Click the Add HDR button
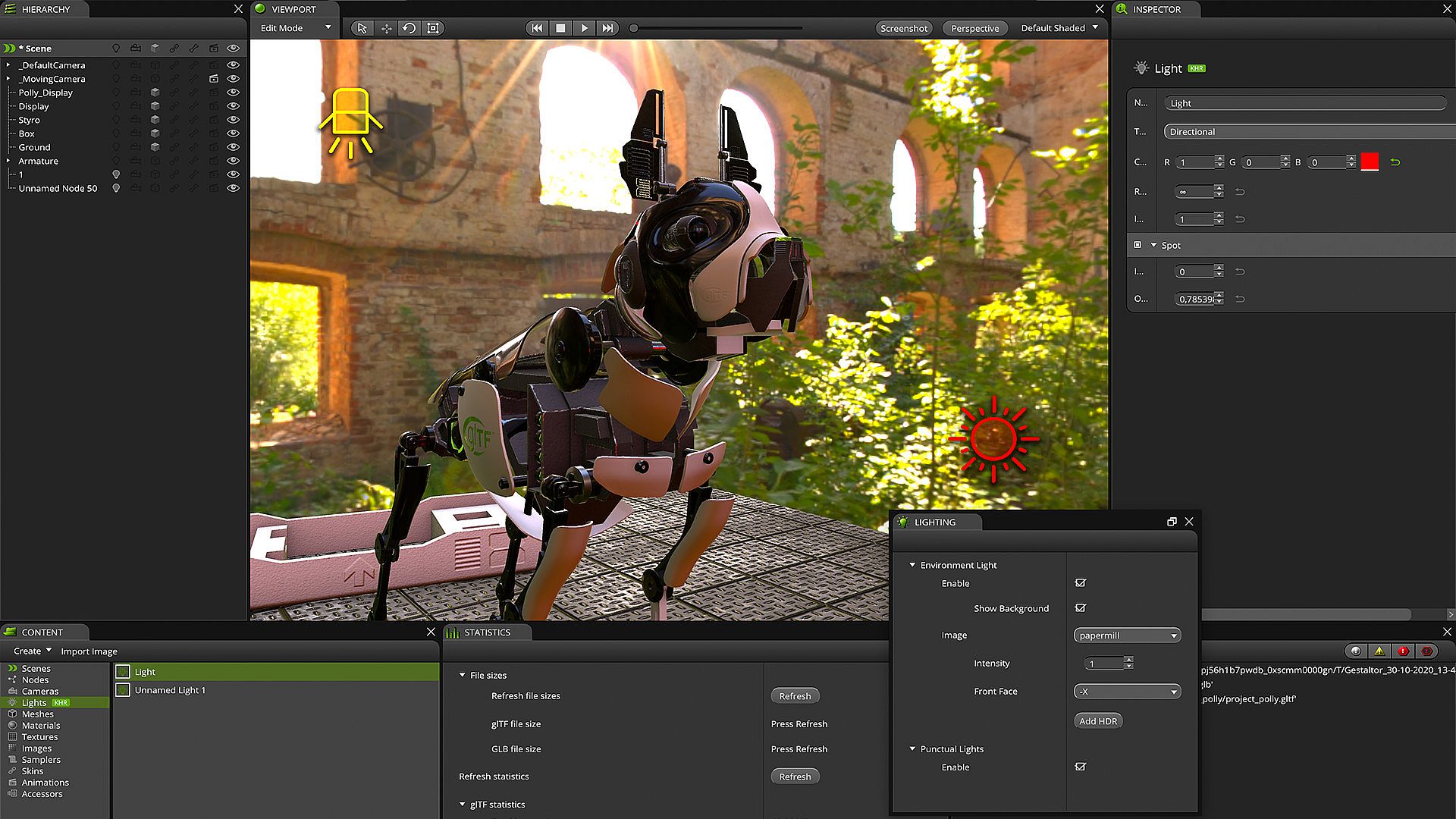 tap(1097, 721)
